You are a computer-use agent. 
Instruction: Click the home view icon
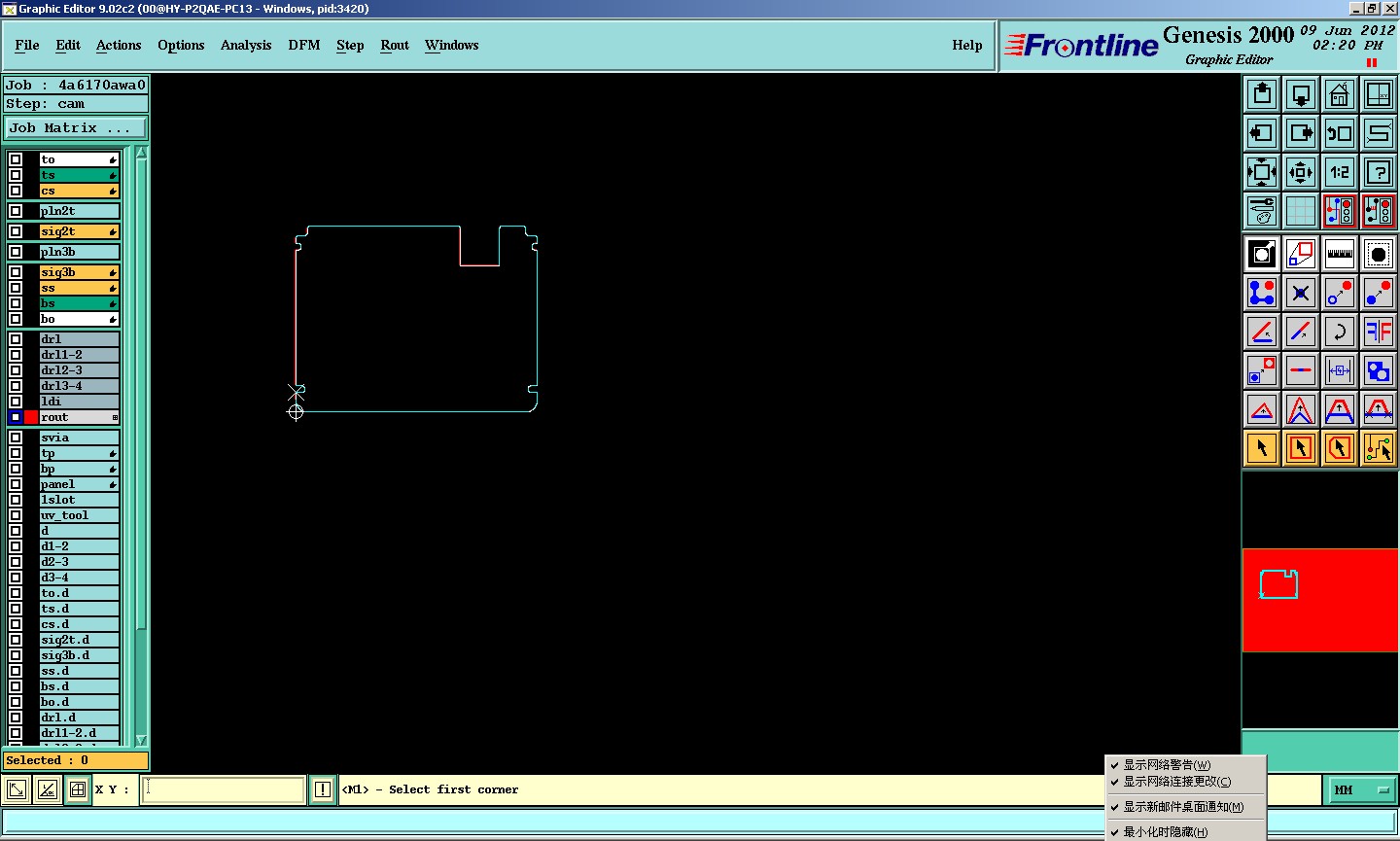1340,94
